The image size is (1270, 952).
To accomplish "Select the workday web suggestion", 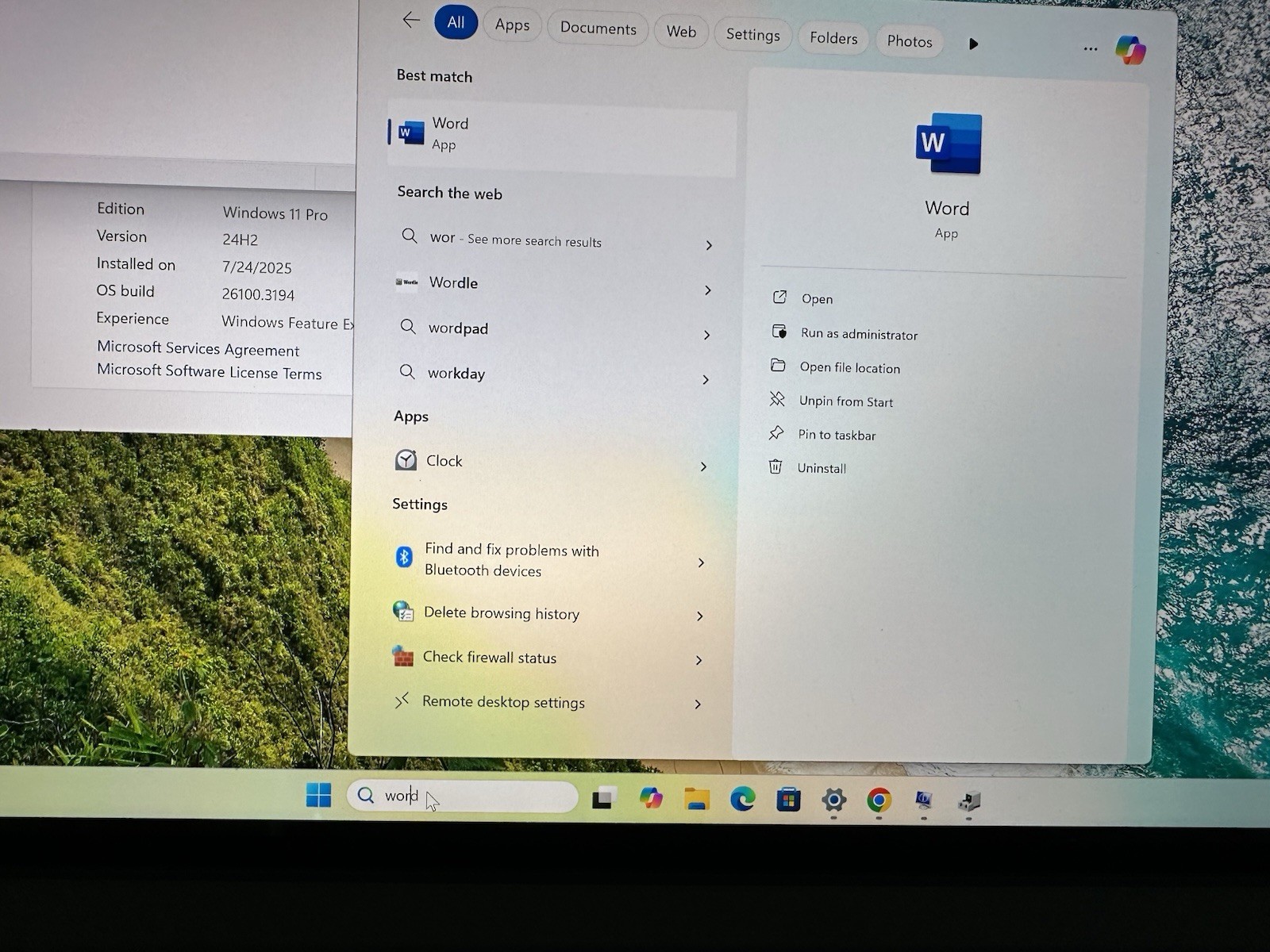I will [456, 373].
